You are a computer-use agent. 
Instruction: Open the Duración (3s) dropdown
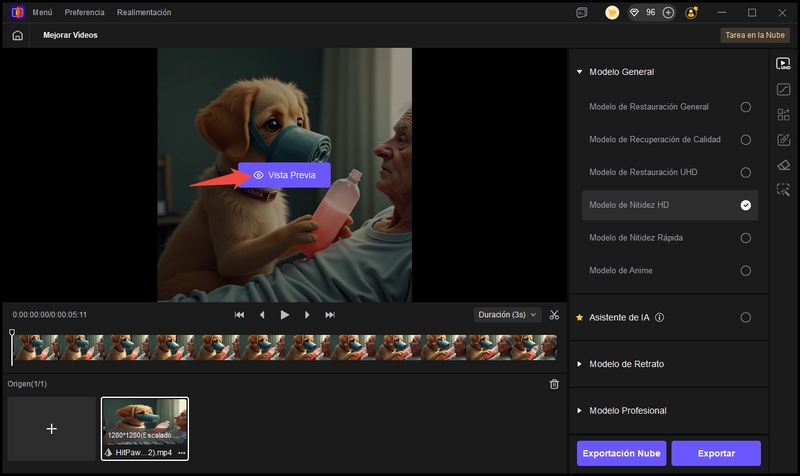(507, 314)
